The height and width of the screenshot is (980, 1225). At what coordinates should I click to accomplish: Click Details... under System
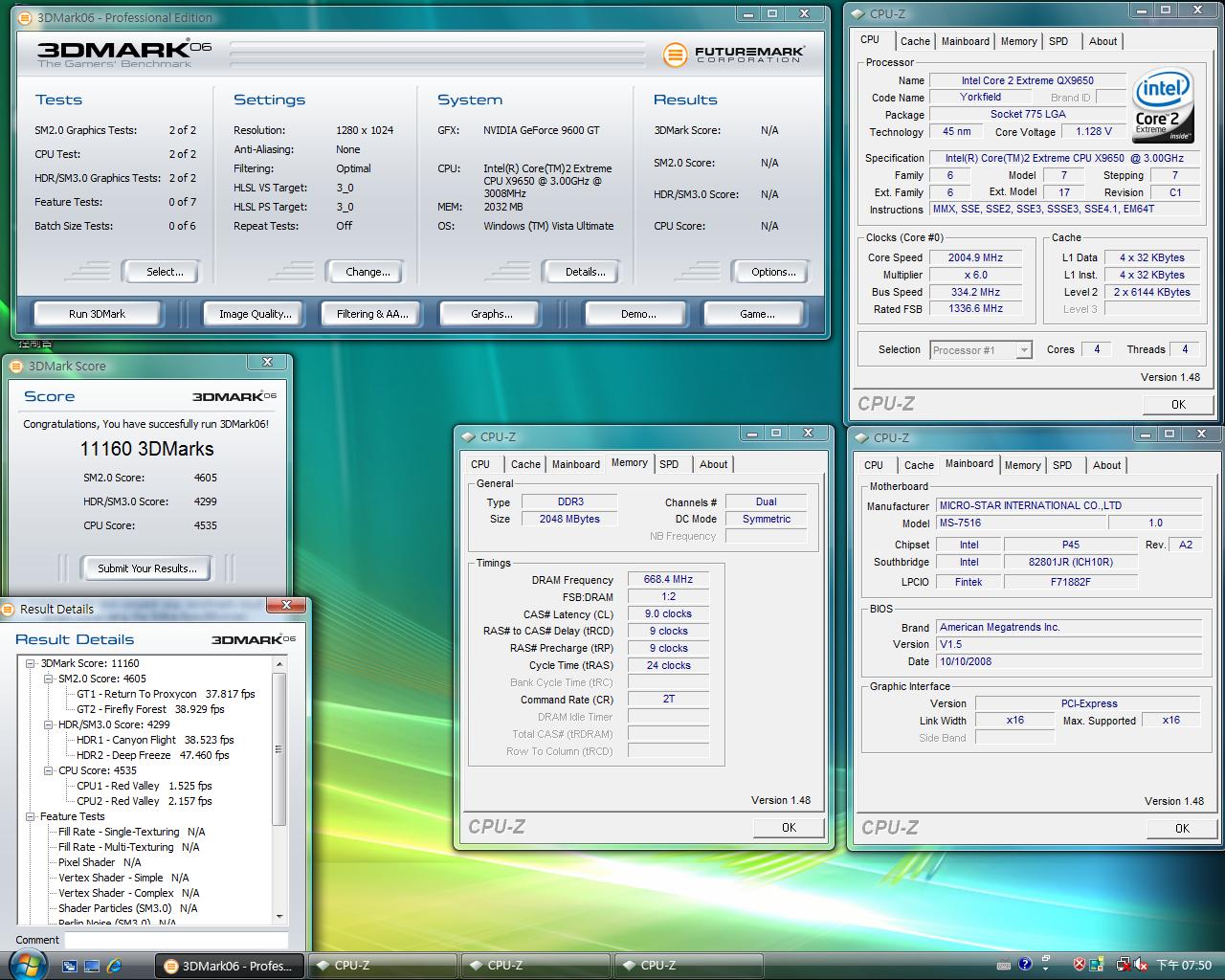pos(585,272)
